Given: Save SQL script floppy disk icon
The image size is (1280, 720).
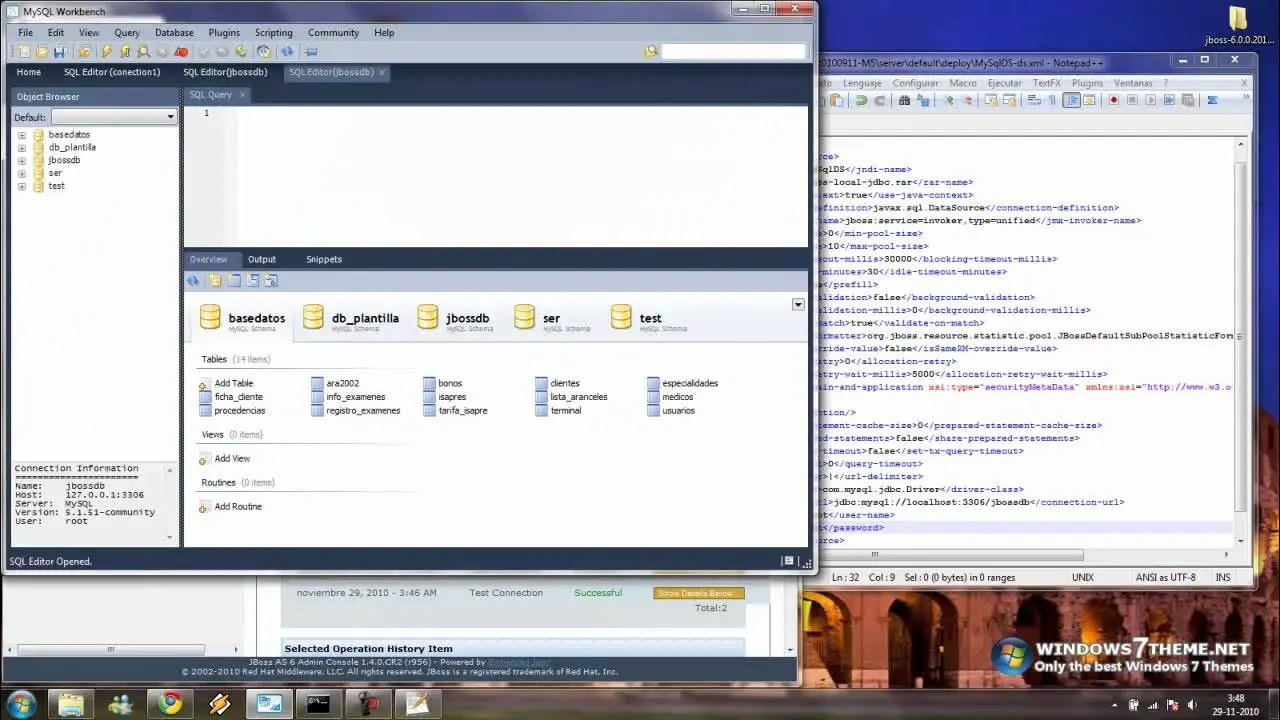Looking at the screenshot, I should pyautogui.click(x=59, y=51).
